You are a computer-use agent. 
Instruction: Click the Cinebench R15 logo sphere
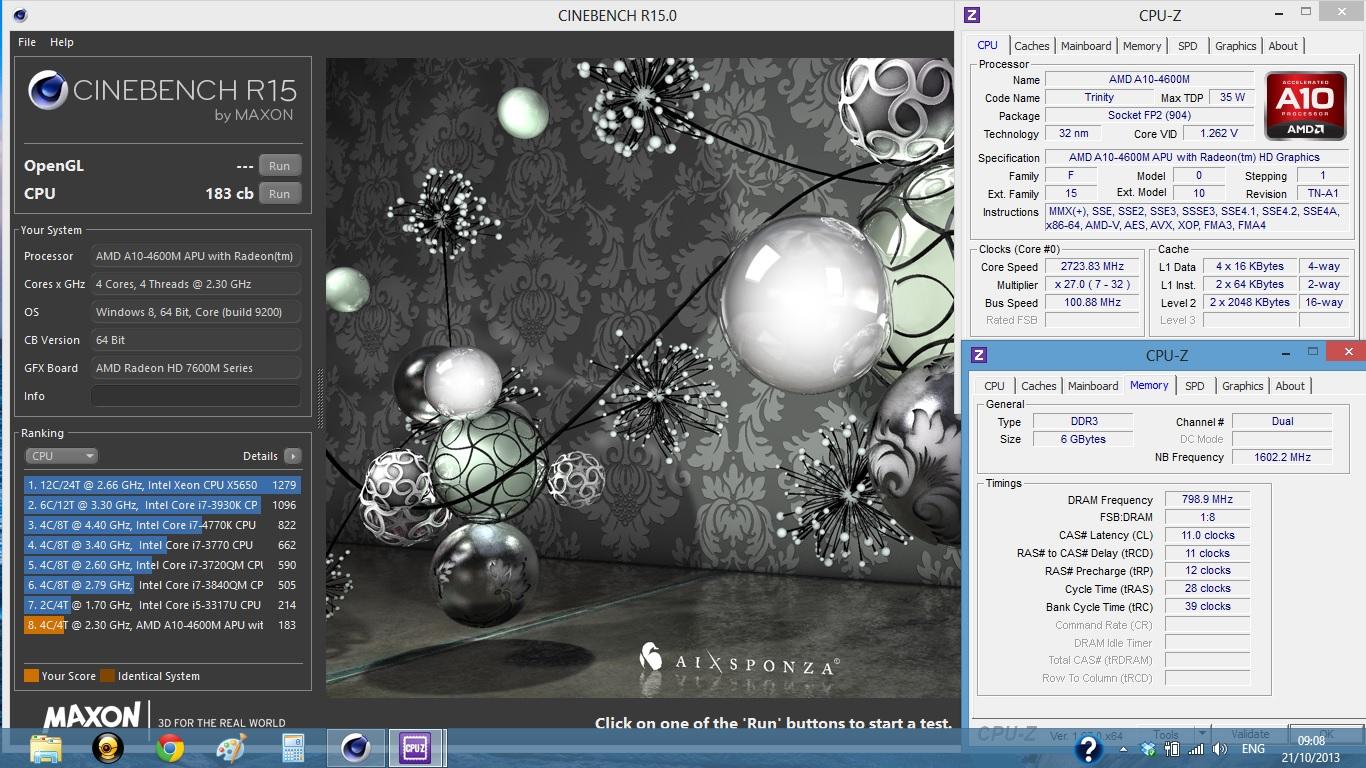coord(48,90)
